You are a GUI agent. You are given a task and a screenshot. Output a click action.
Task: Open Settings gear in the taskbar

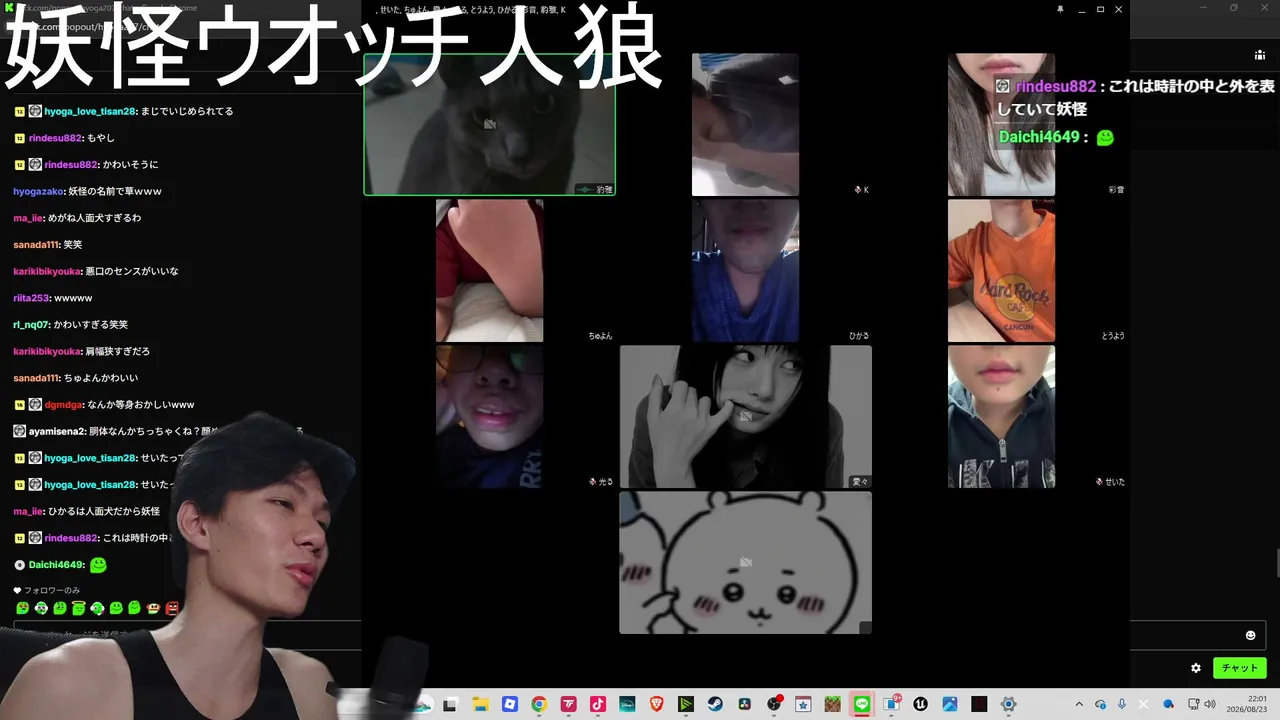pos(1008,704)
